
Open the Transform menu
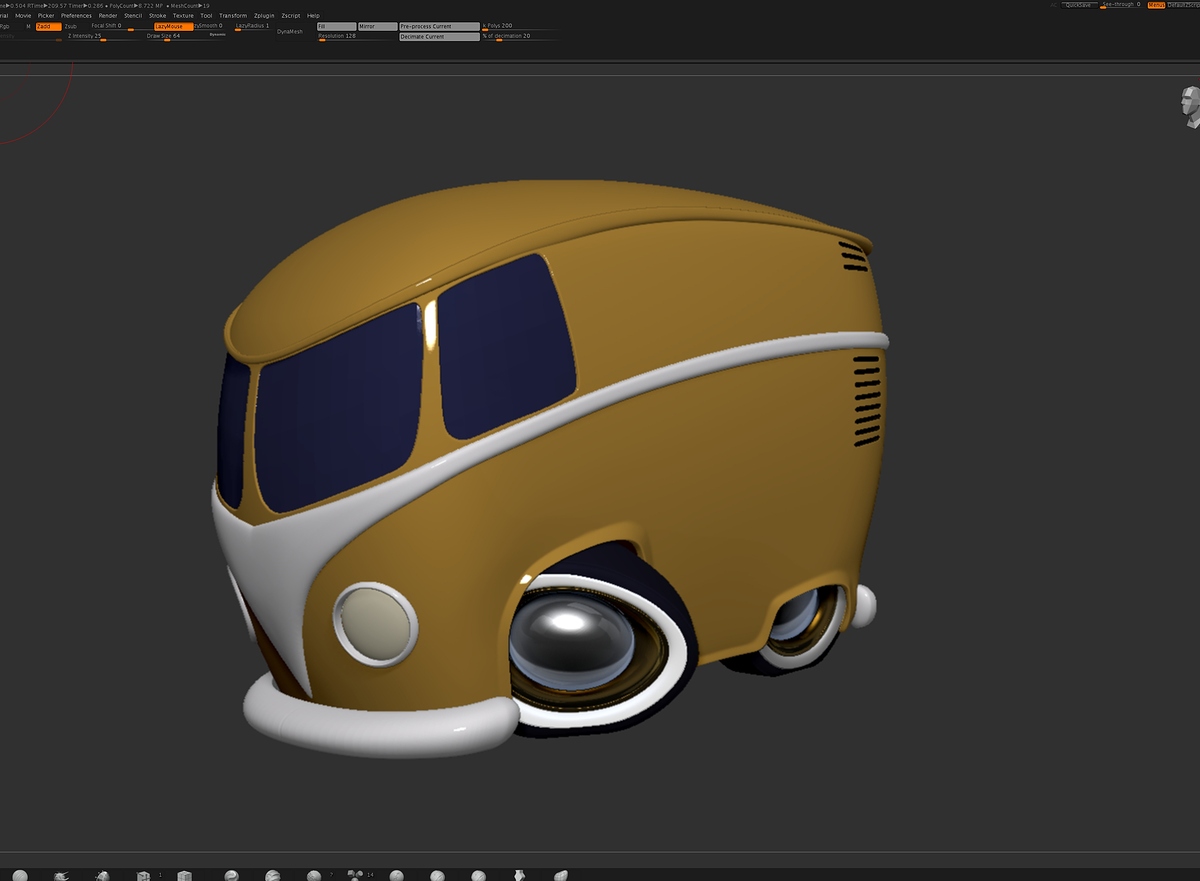click(x=233, y=16)
